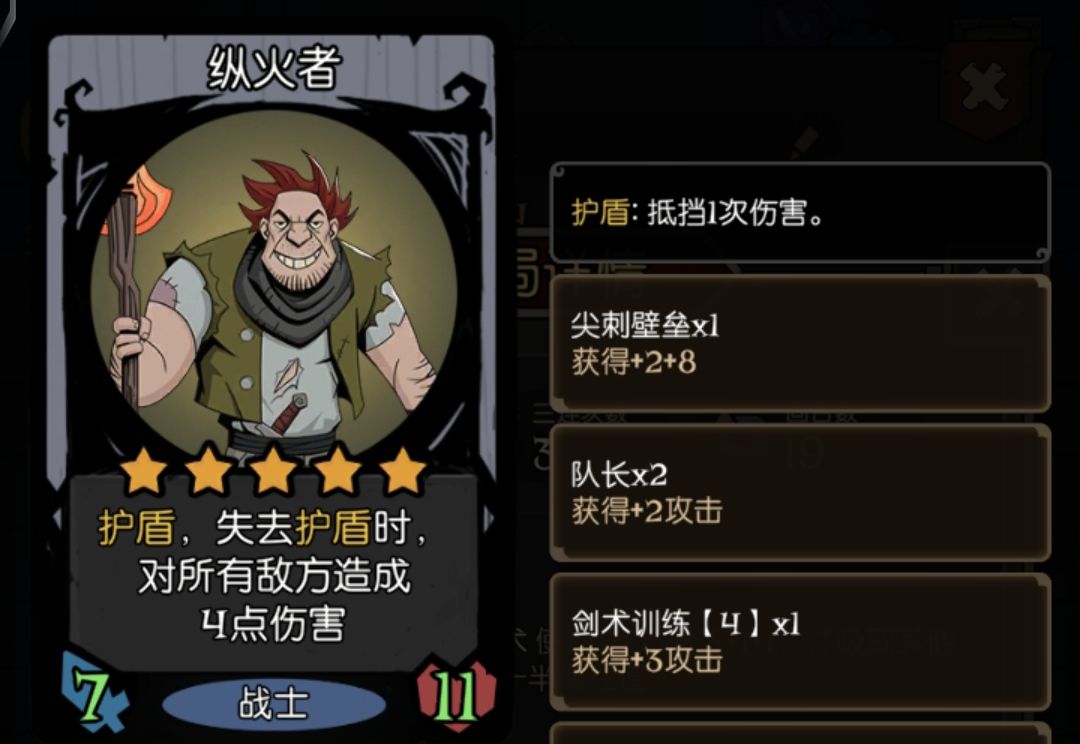Viewport: 1080px width, 744px height.
Task: Select the third gold star on card
Action: (x=273, y=471)
